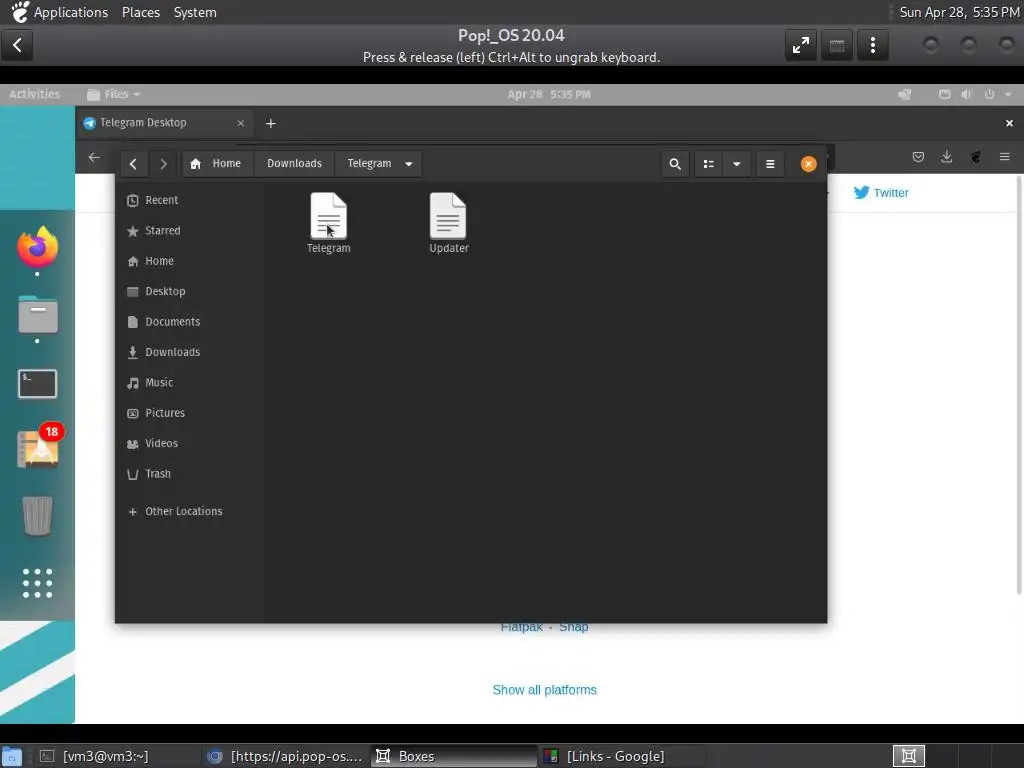Open the Files hamburger menu
Screen dimensions: 1024x768
click(x=771, y=164)
